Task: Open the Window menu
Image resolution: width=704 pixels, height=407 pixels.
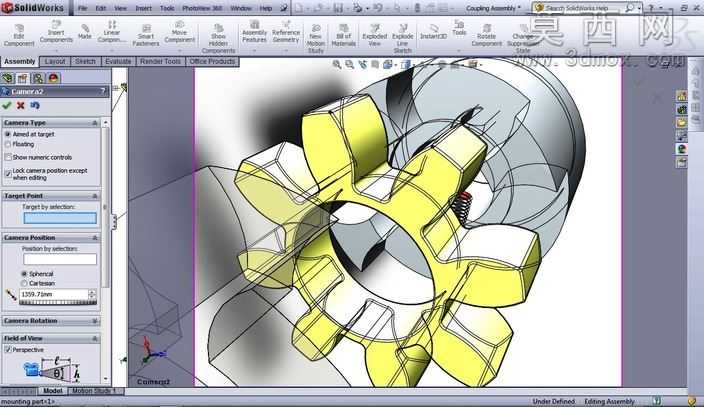Action: [x=241, y=8]
